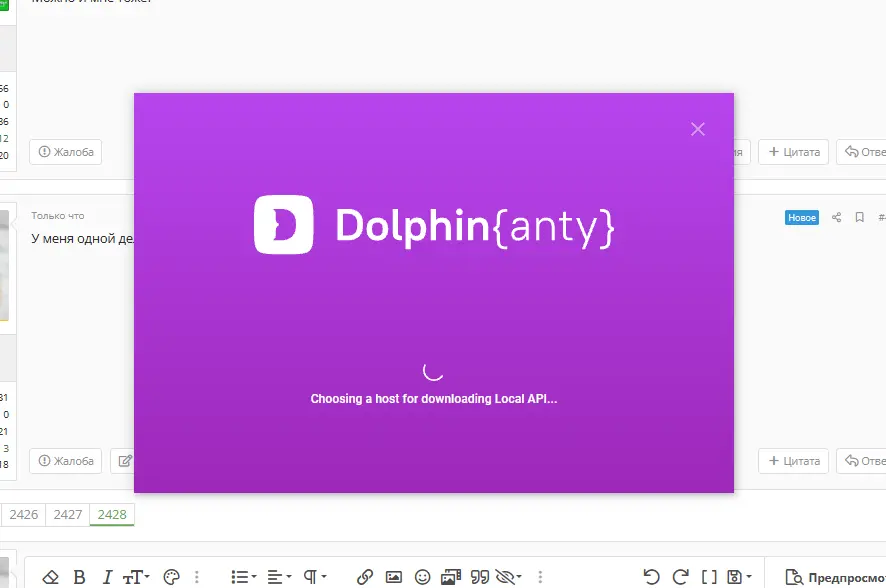Image resolution: width=886 pixels, height=588 pixels.
Task: Insert a quote block
Action: (480, 577)
